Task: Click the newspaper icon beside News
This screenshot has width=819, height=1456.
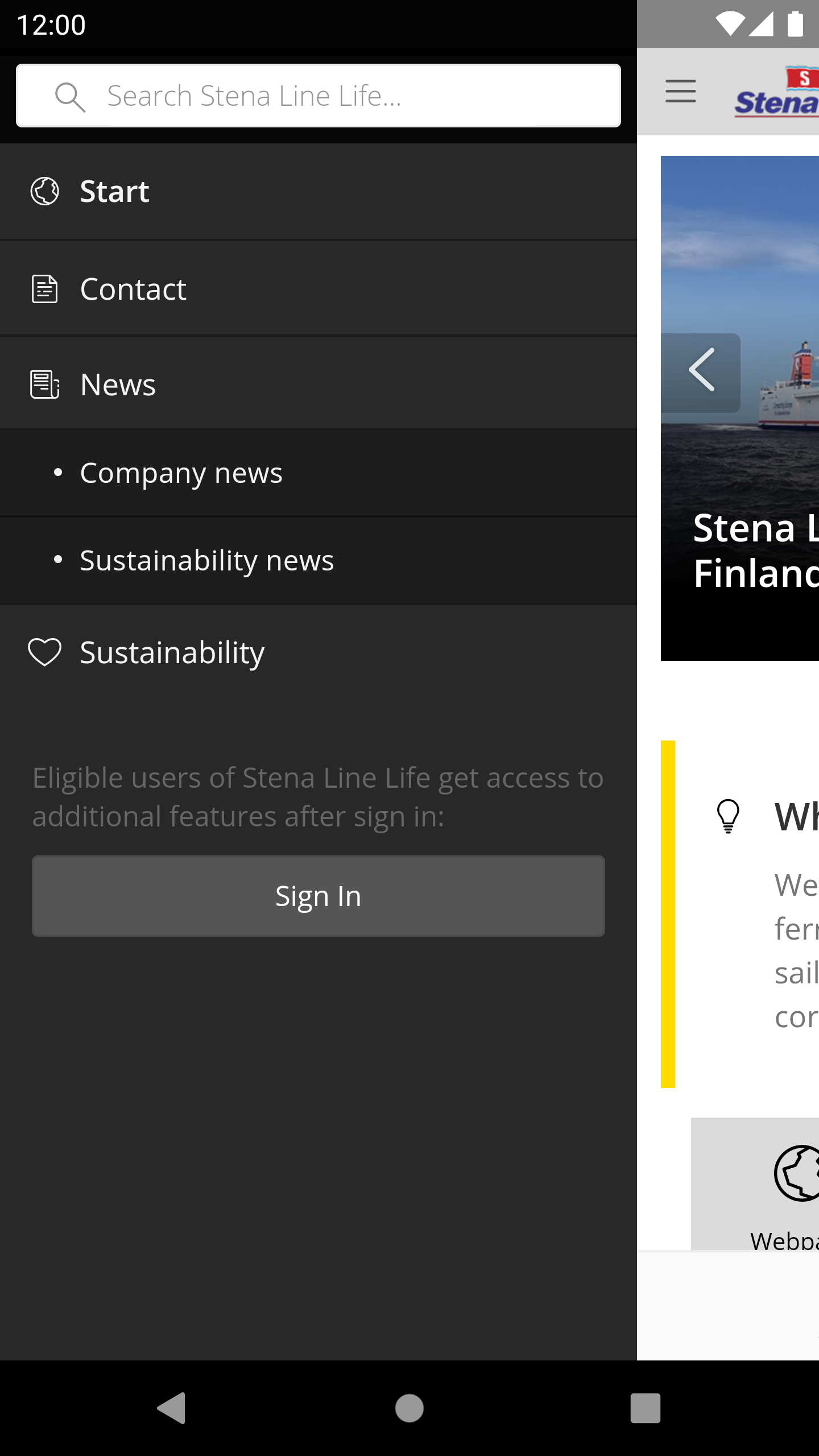Action: click(44, 384)
